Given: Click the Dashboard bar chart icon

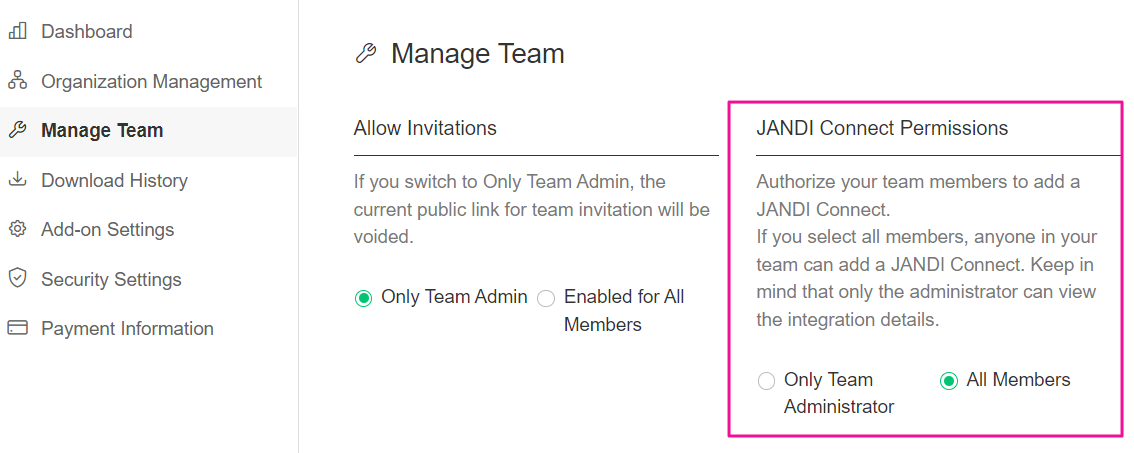Looking at the screenshot, I should (x=17, y=31).
